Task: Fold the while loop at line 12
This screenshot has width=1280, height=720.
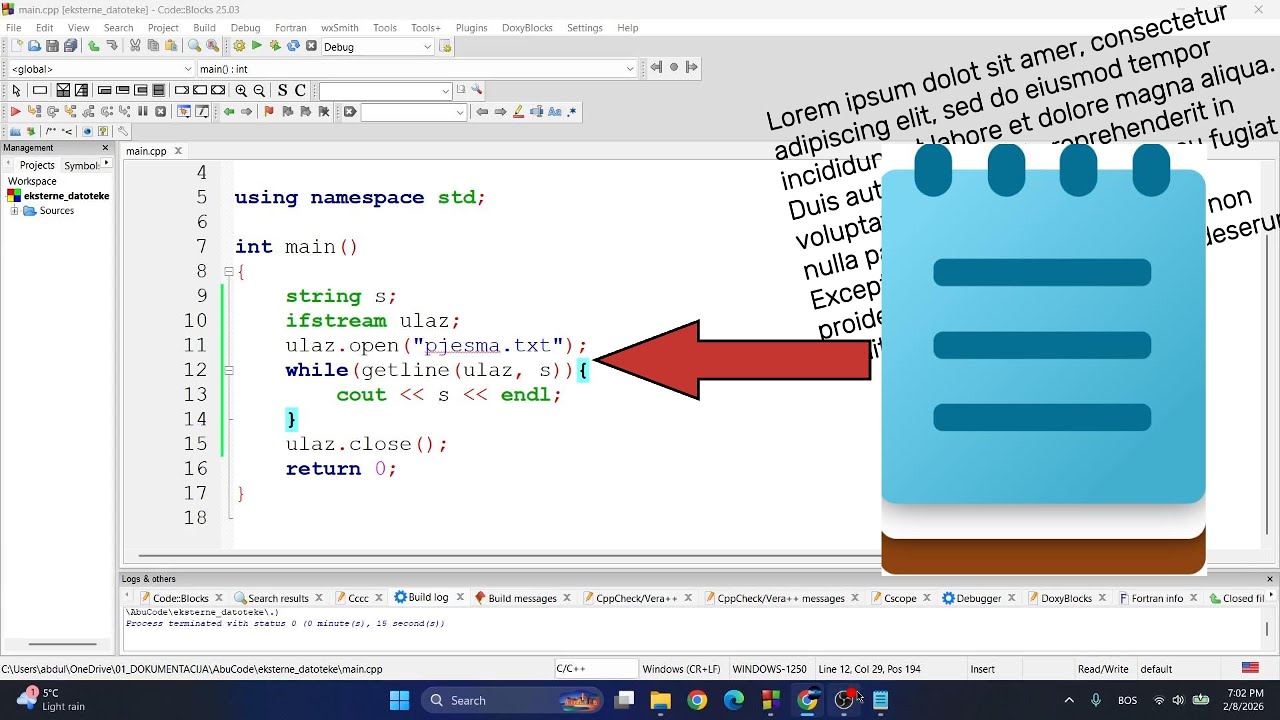Action: click(x=228, y=370)
